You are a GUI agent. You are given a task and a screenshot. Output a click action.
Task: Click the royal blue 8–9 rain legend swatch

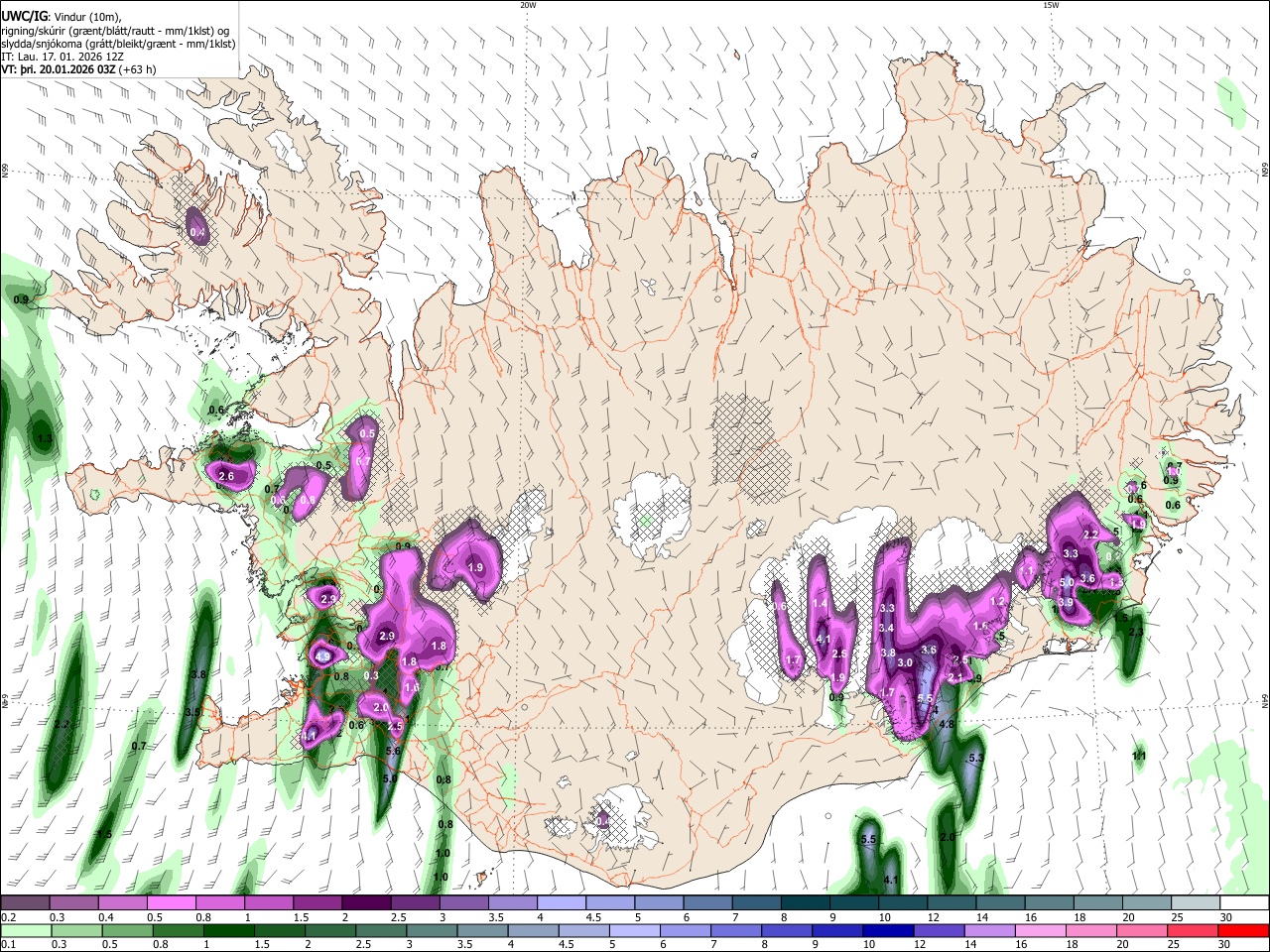click(786, 930)
